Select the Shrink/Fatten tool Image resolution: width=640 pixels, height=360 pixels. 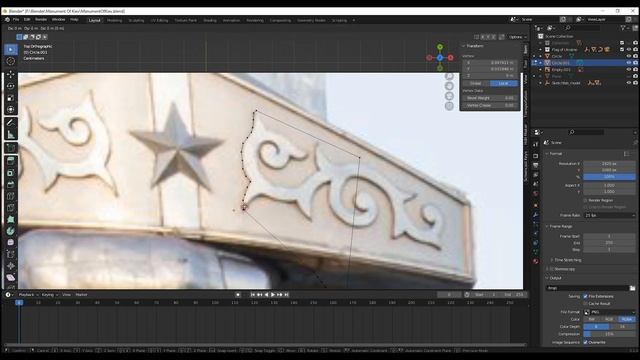point(11,266)
